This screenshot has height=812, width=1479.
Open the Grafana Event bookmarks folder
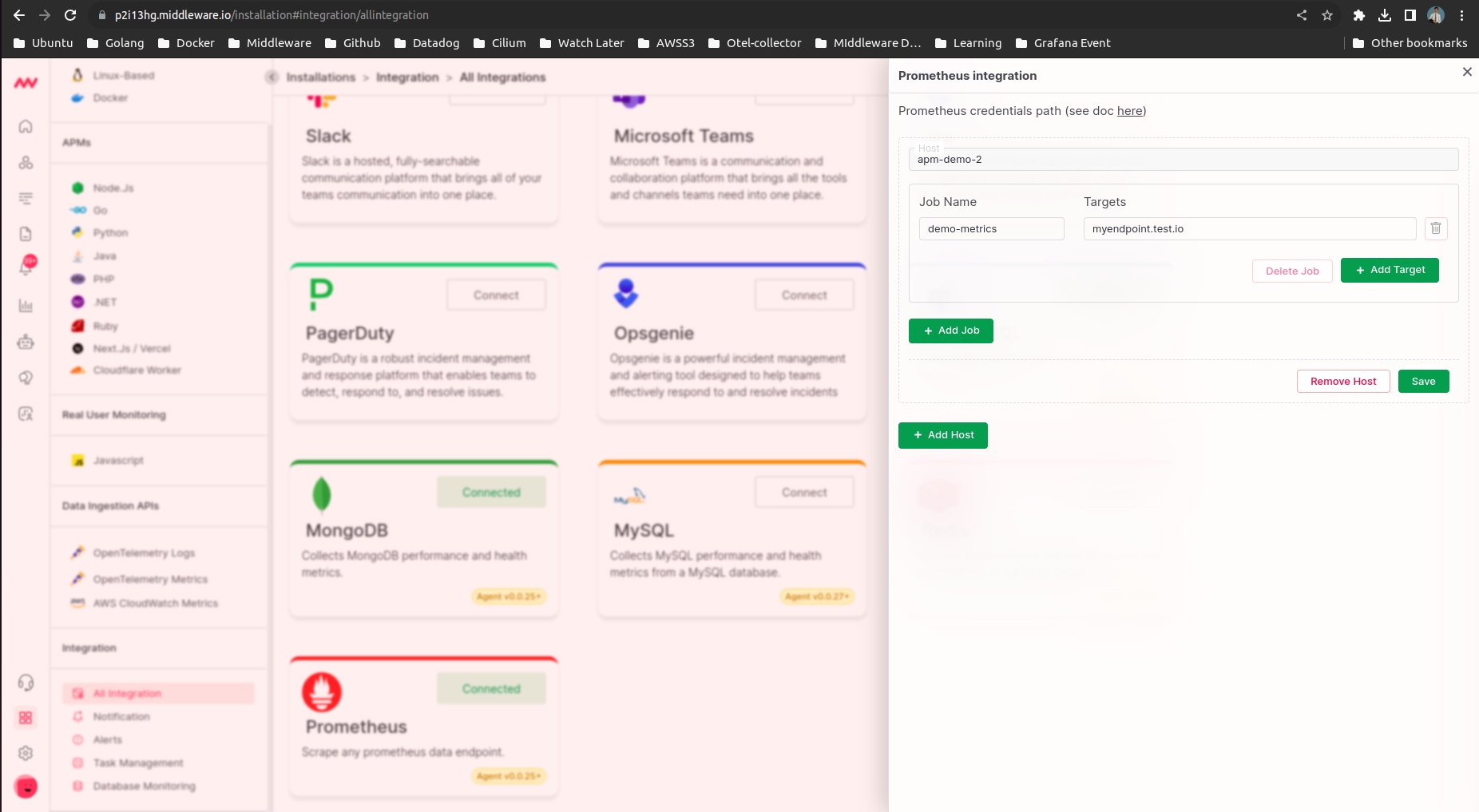(1064, 43)
